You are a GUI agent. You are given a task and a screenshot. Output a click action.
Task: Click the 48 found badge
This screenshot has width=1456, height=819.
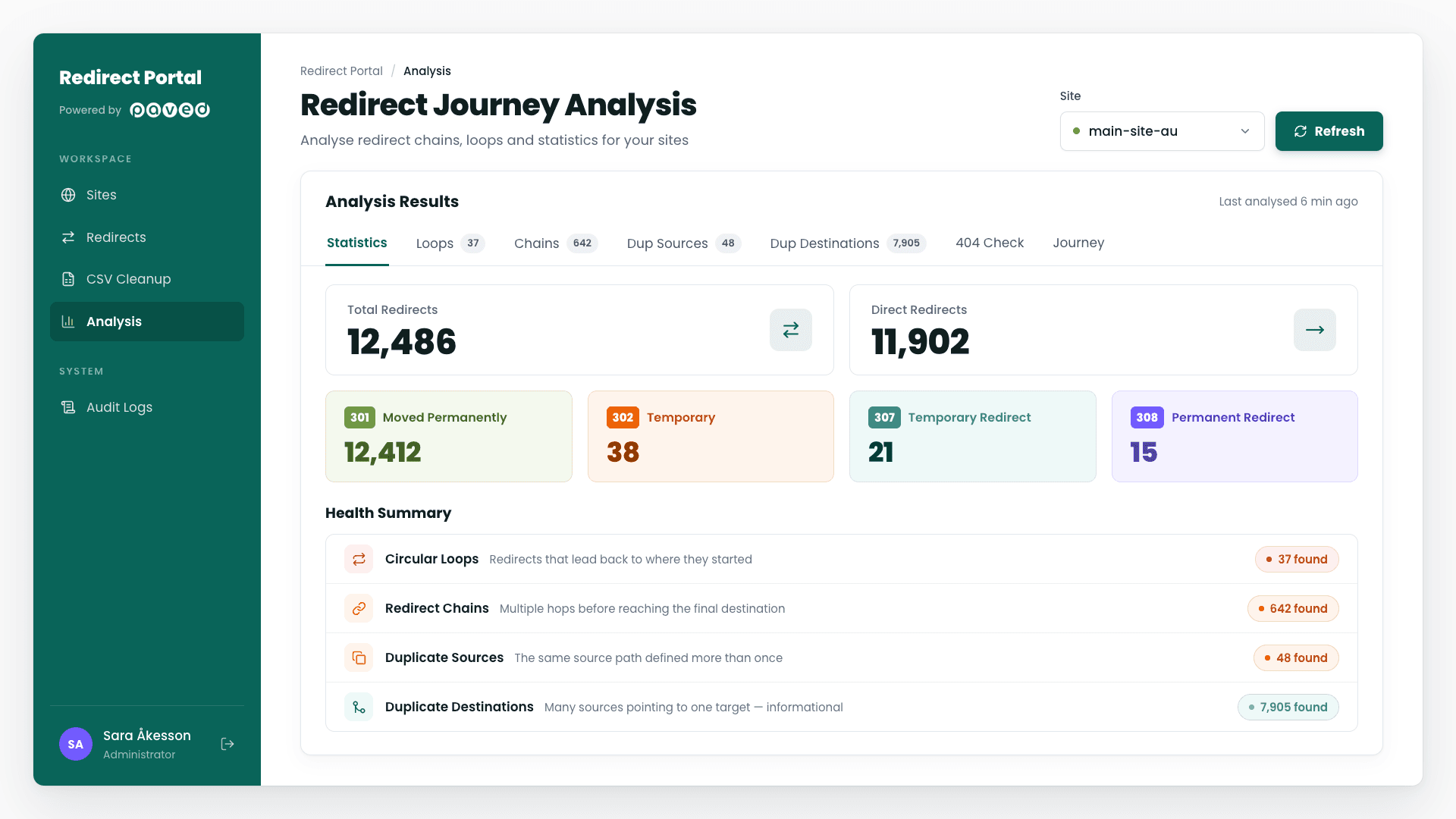(x=1296, y=657)
